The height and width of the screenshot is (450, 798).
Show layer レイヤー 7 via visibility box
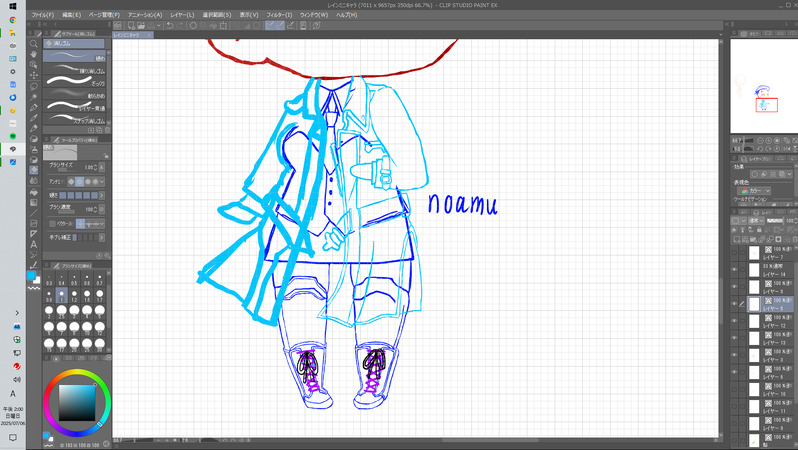click(x=734, y=253)
